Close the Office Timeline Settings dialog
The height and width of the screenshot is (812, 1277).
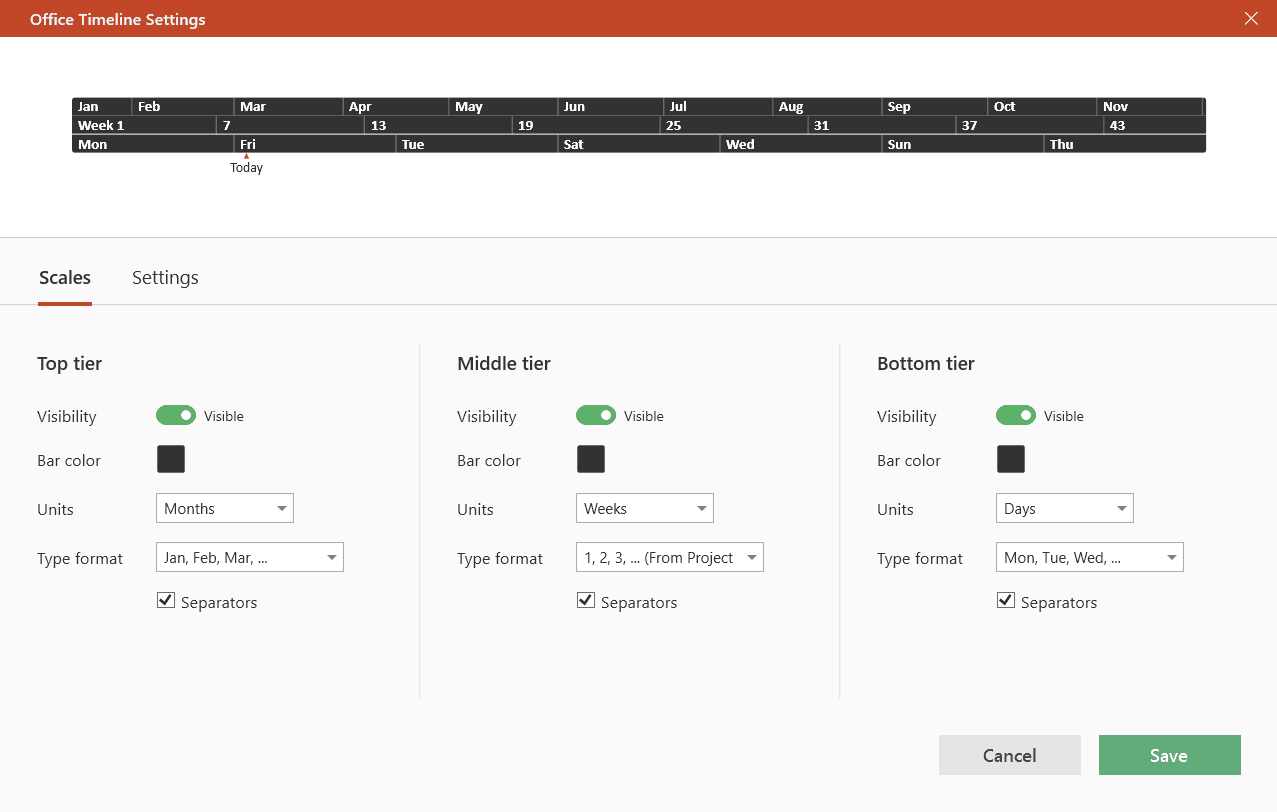(x=1251, y=18)
